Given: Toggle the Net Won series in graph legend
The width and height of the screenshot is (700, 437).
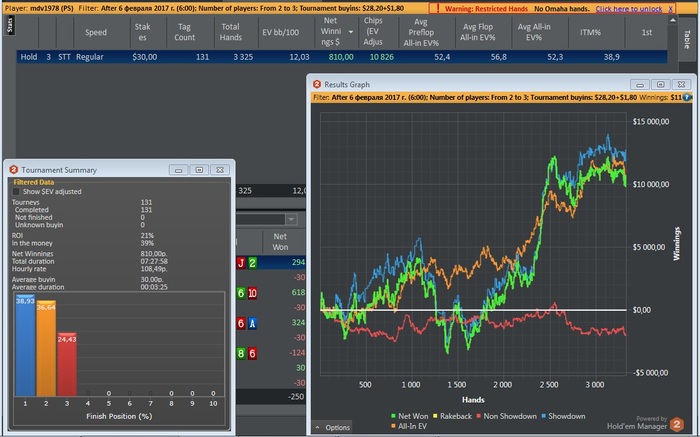Looking at the screenshot, I should tap(409, 416).
